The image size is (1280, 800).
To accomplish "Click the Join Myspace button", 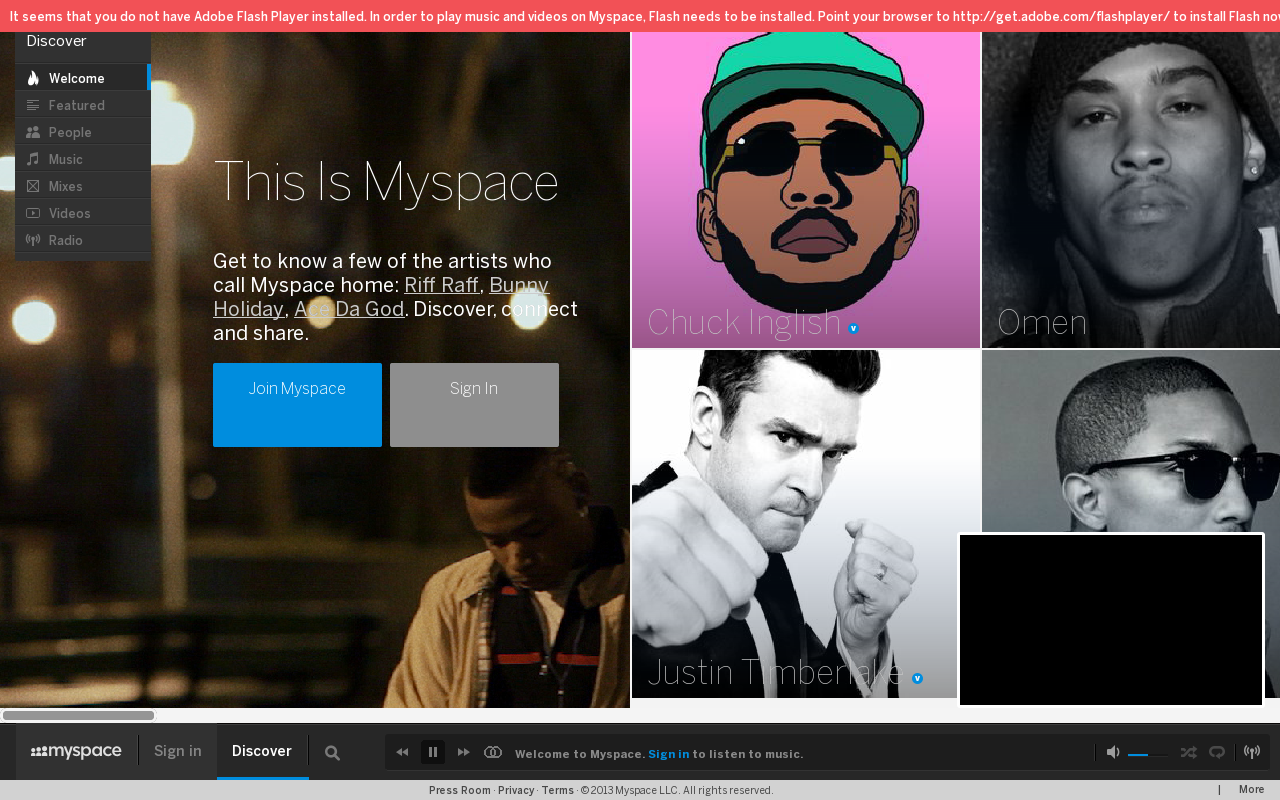I will (297, 405).
